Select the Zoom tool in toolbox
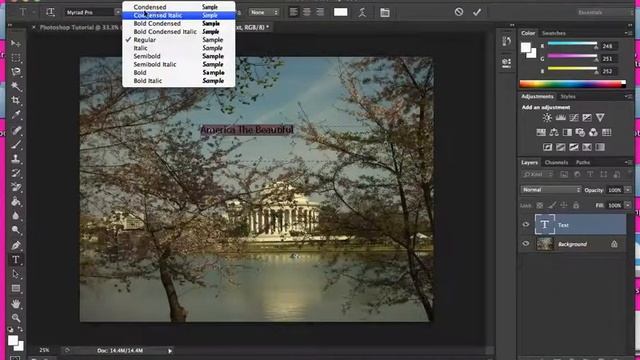 (16, 318)
